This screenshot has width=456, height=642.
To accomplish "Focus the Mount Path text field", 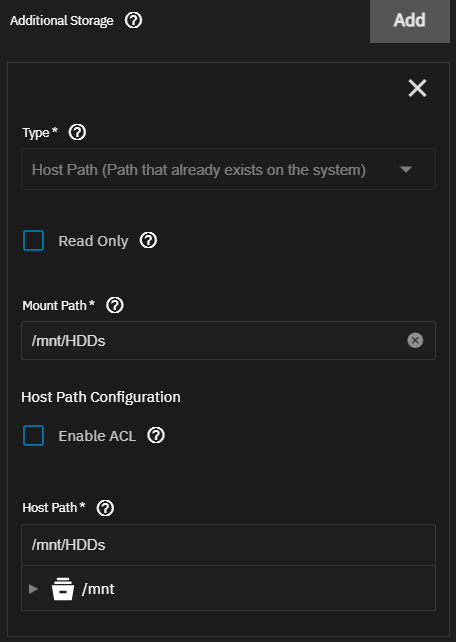I will point(213,341).
